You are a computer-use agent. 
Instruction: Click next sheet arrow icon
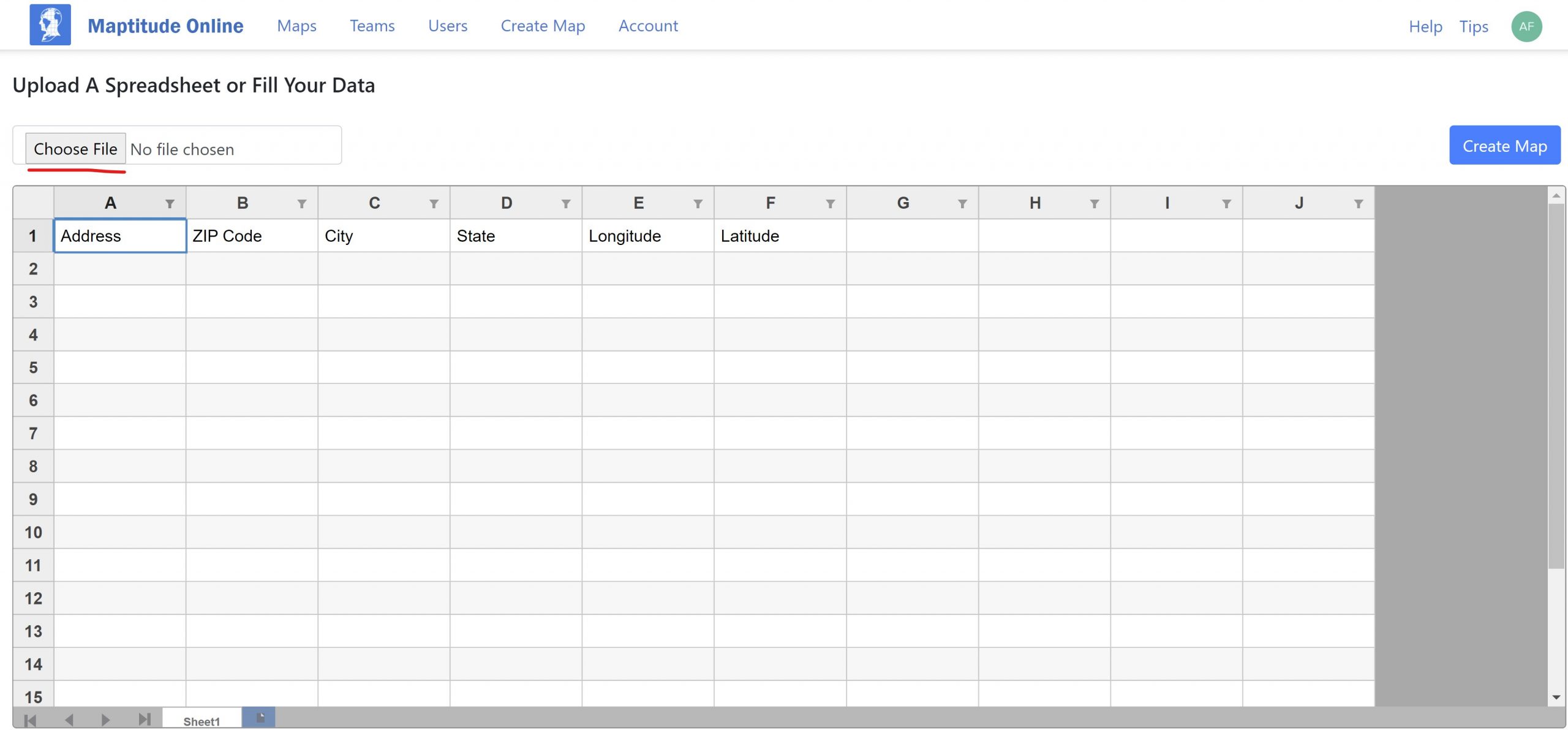(105, 720)
